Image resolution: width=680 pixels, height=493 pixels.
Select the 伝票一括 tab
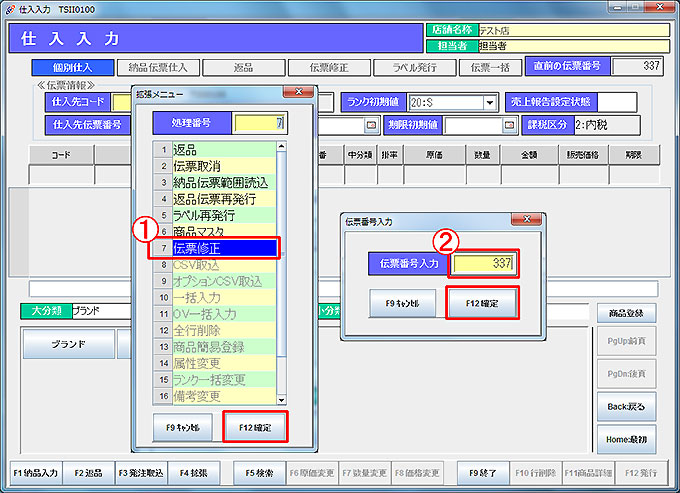tap(490, 68)
